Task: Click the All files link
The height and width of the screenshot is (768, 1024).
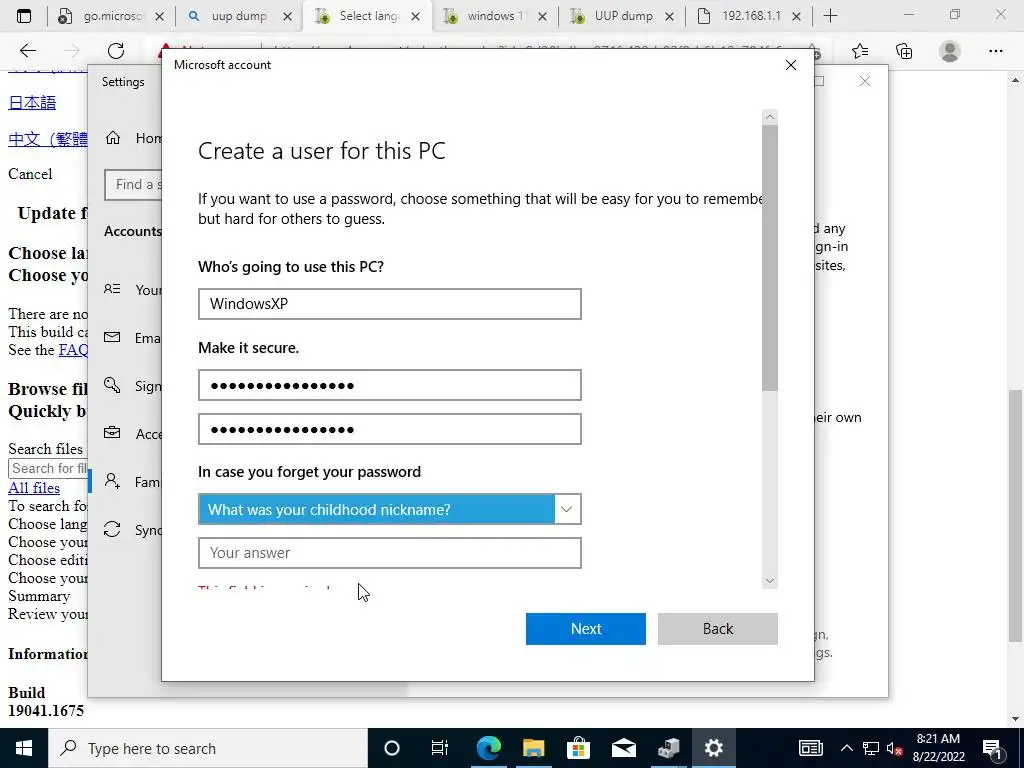Action: coord(34,488)
